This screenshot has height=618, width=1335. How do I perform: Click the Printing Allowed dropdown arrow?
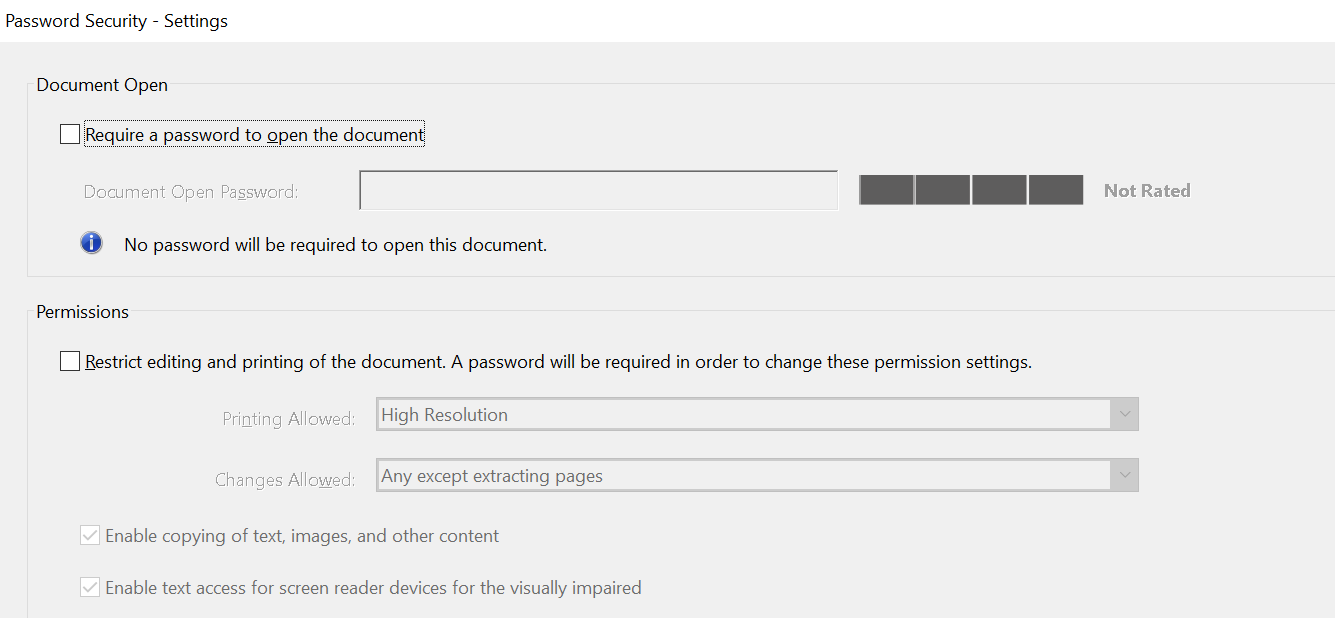point(1123,413)
